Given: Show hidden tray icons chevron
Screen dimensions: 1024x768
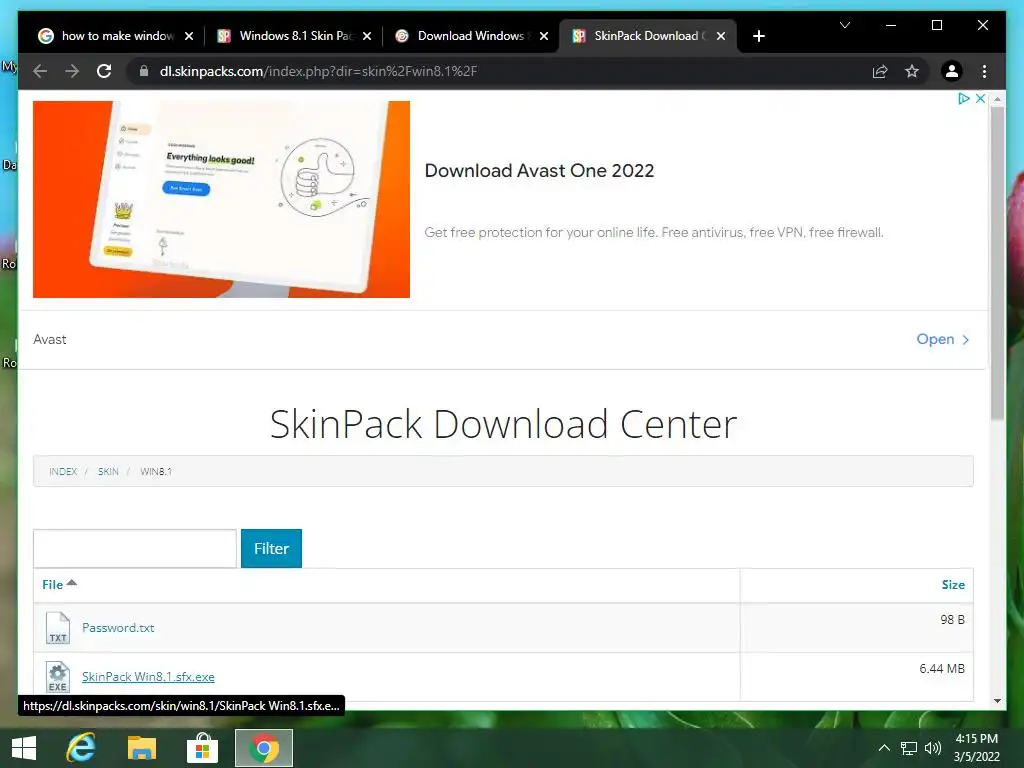Looking at the screenshot, I should click(884, 748).
